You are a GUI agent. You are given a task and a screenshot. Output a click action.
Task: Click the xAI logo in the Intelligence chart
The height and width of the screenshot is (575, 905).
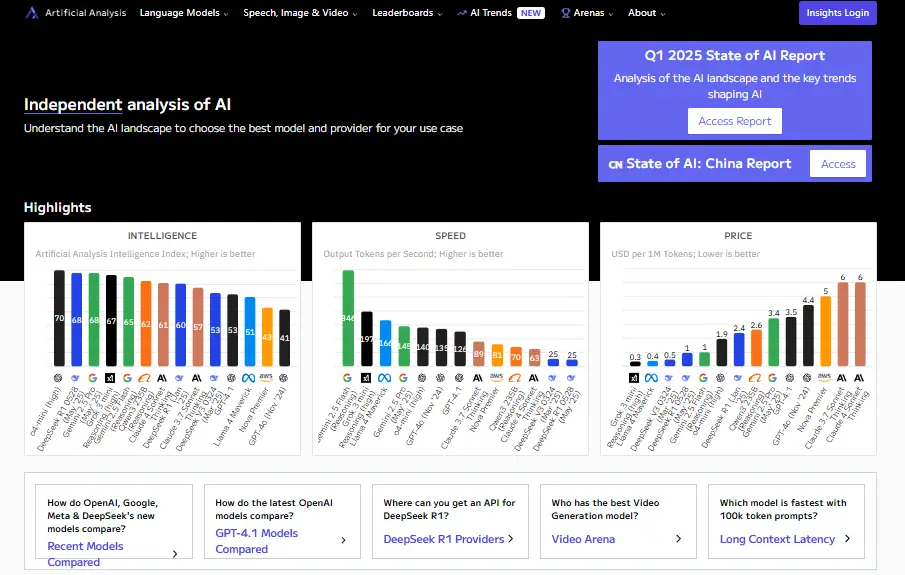[110, 378]
